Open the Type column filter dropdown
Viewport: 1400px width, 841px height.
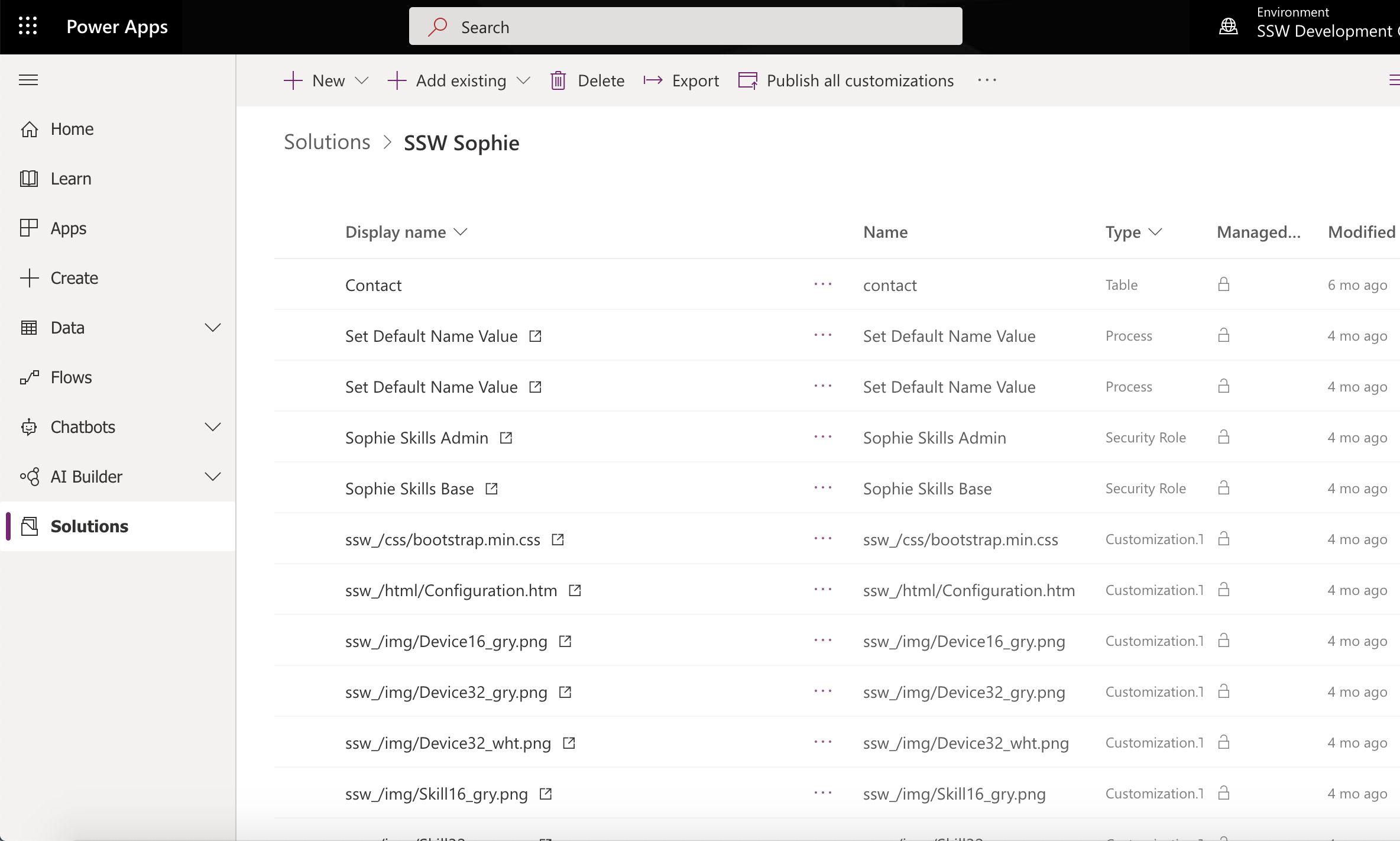(x=1155, y=232)
